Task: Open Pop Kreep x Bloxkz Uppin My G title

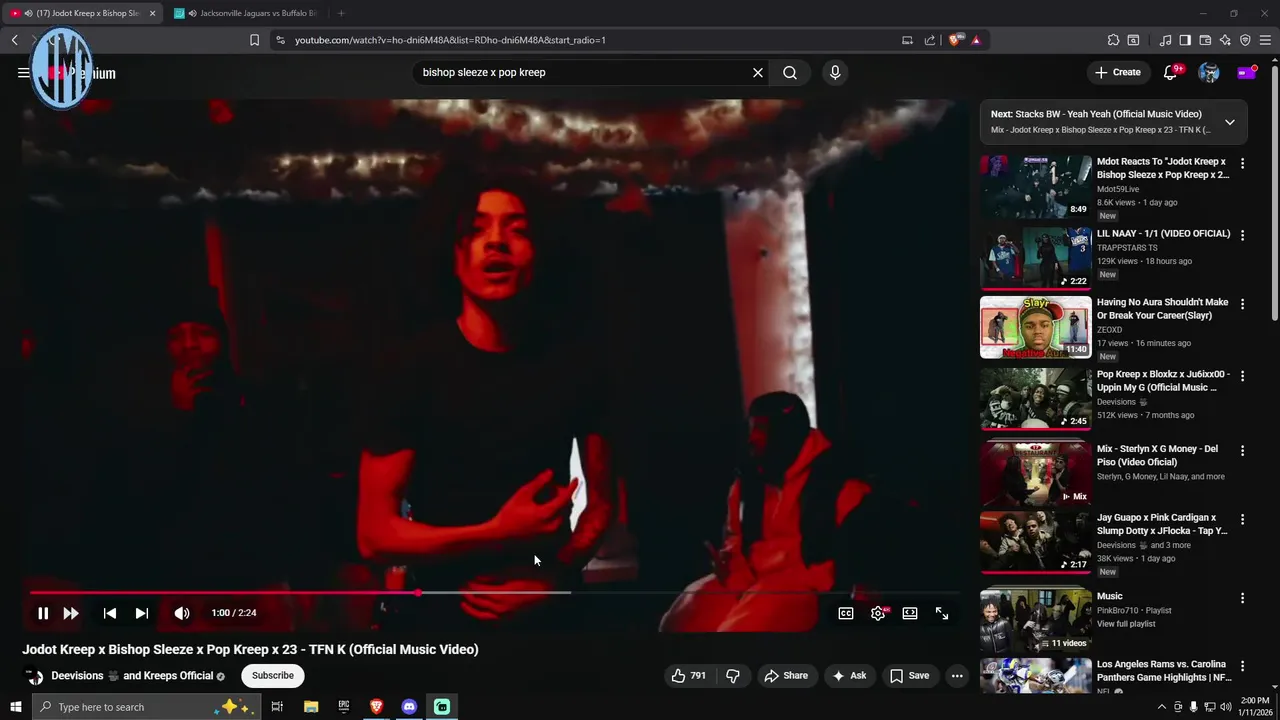Action: click(1162, 381)
